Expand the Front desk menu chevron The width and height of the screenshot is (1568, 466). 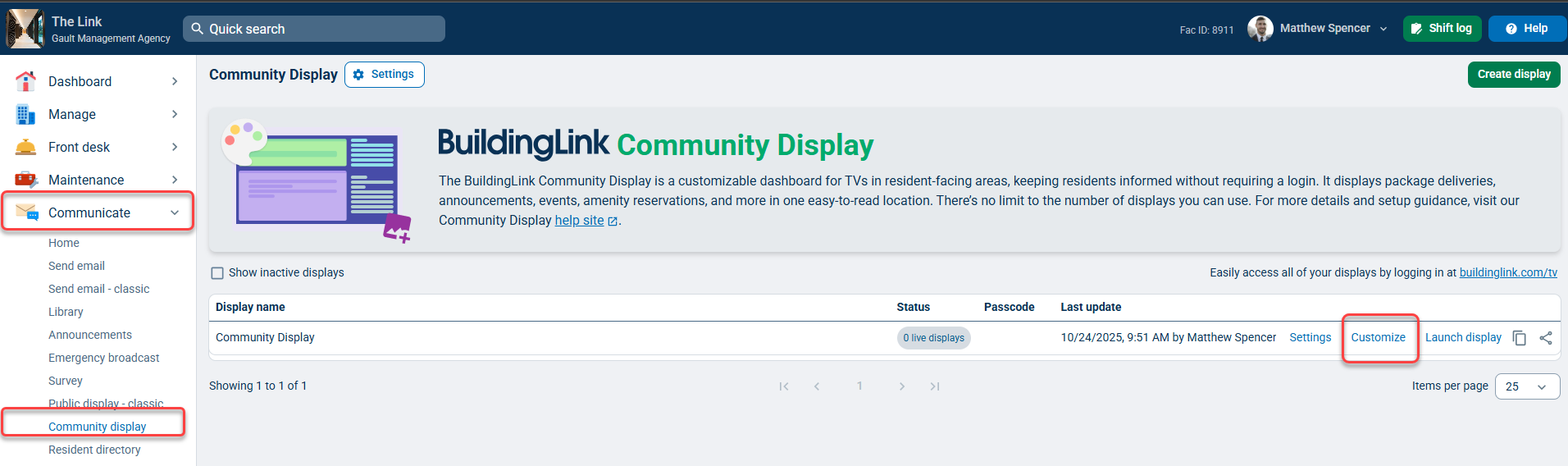coord(175,147)
